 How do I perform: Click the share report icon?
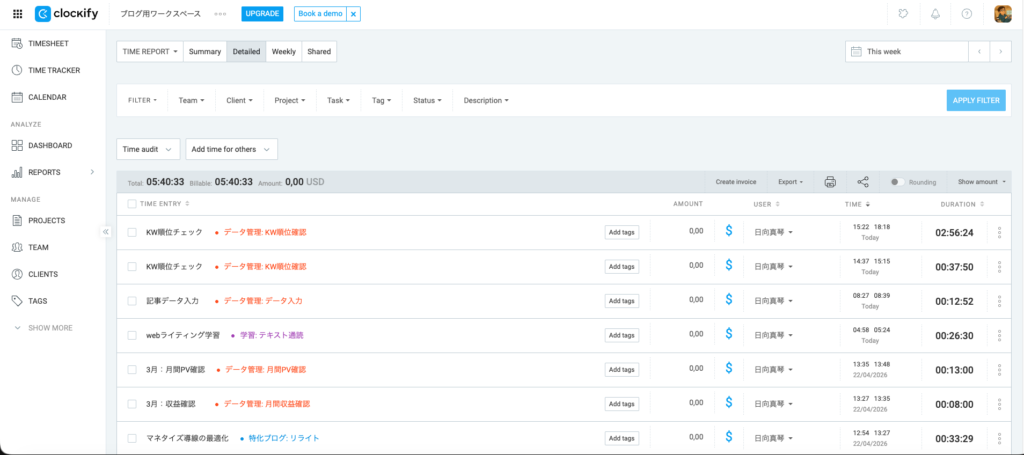[863, 182]
